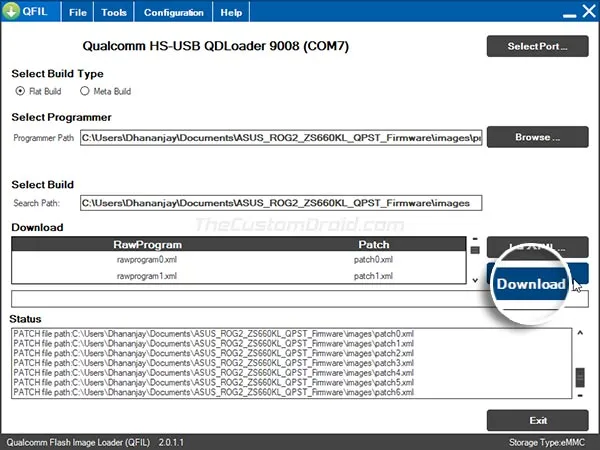The image size is (600, 450).
Task: Click into the Search Path field
Action: tap(281, 203)
